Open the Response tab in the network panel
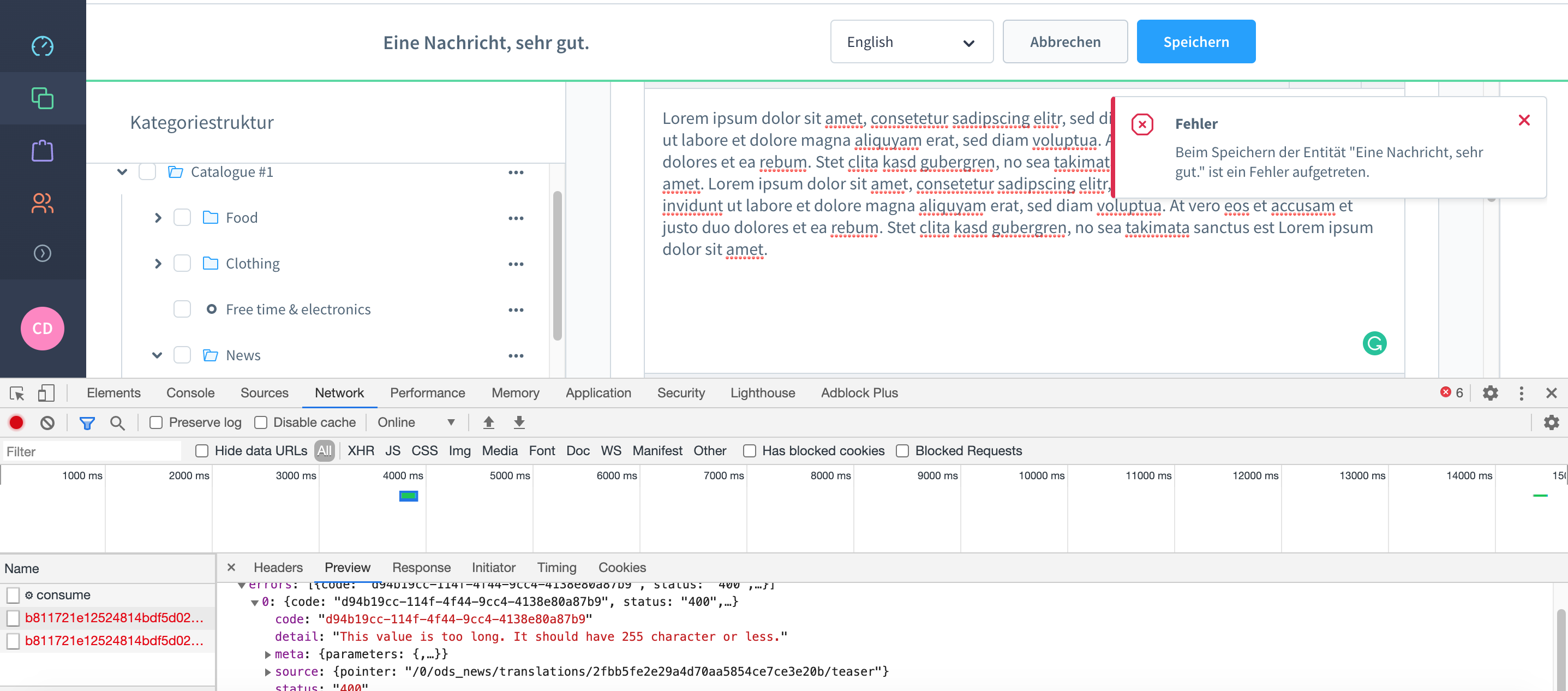 click(422, 567)
